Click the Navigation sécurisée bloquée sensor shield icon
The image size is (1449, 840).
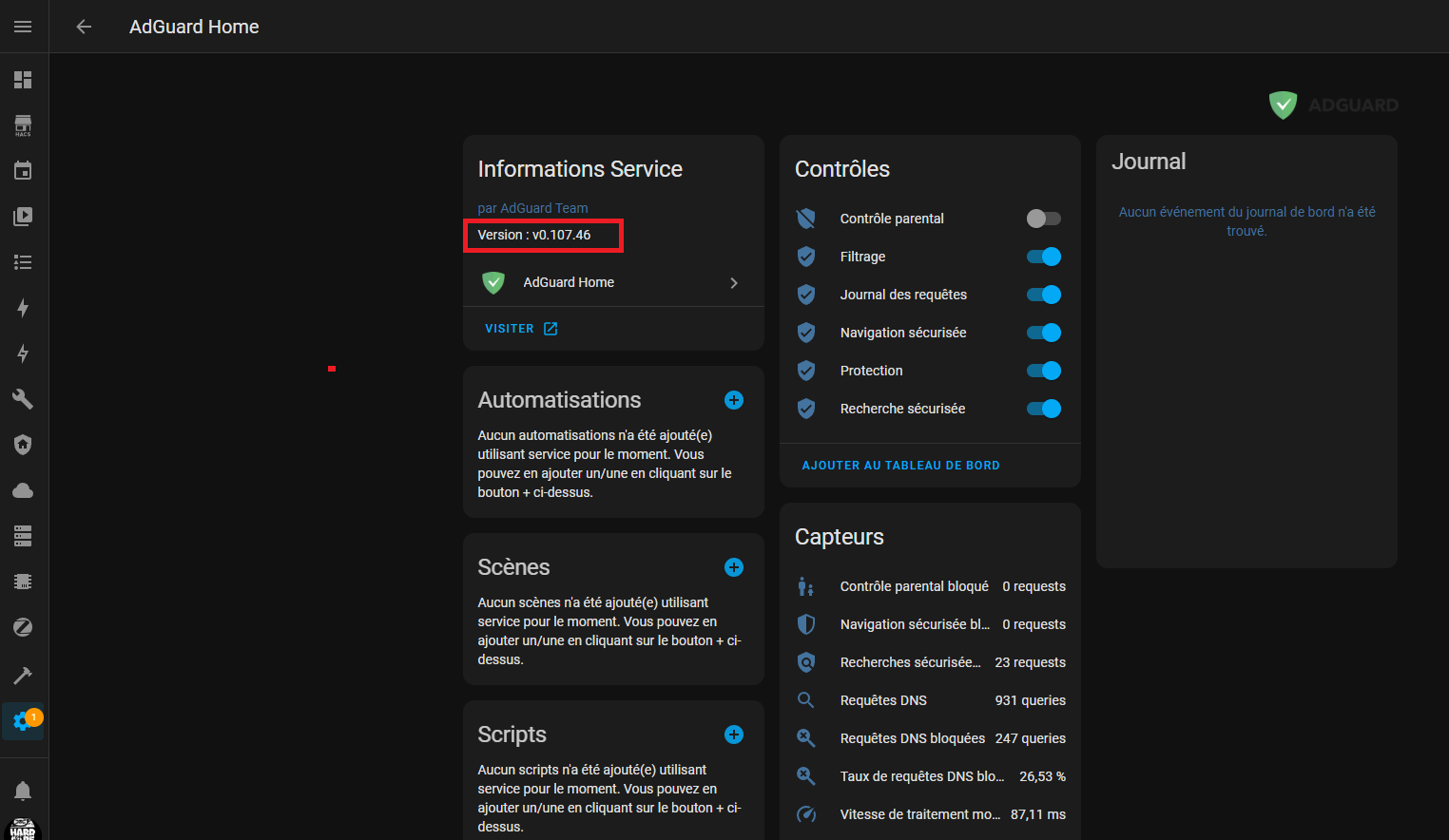point(806,624)
